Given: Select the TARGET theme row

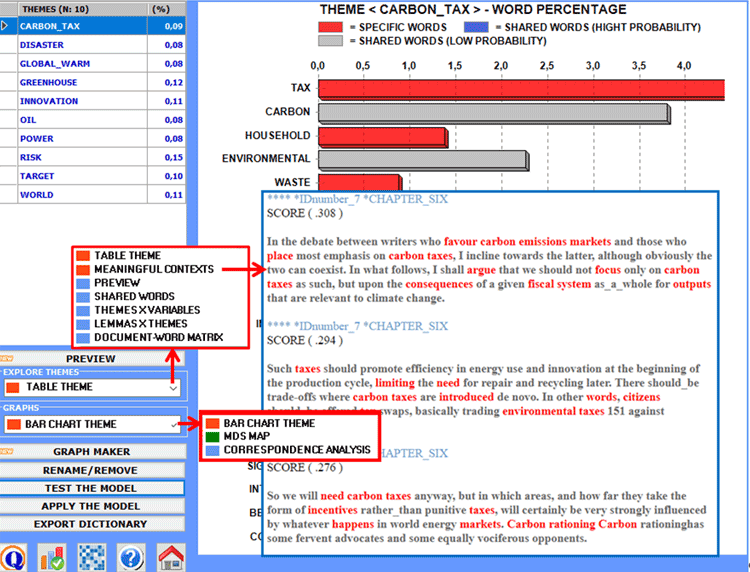Looking at the screenshot, I should click(x=93, y=176).
